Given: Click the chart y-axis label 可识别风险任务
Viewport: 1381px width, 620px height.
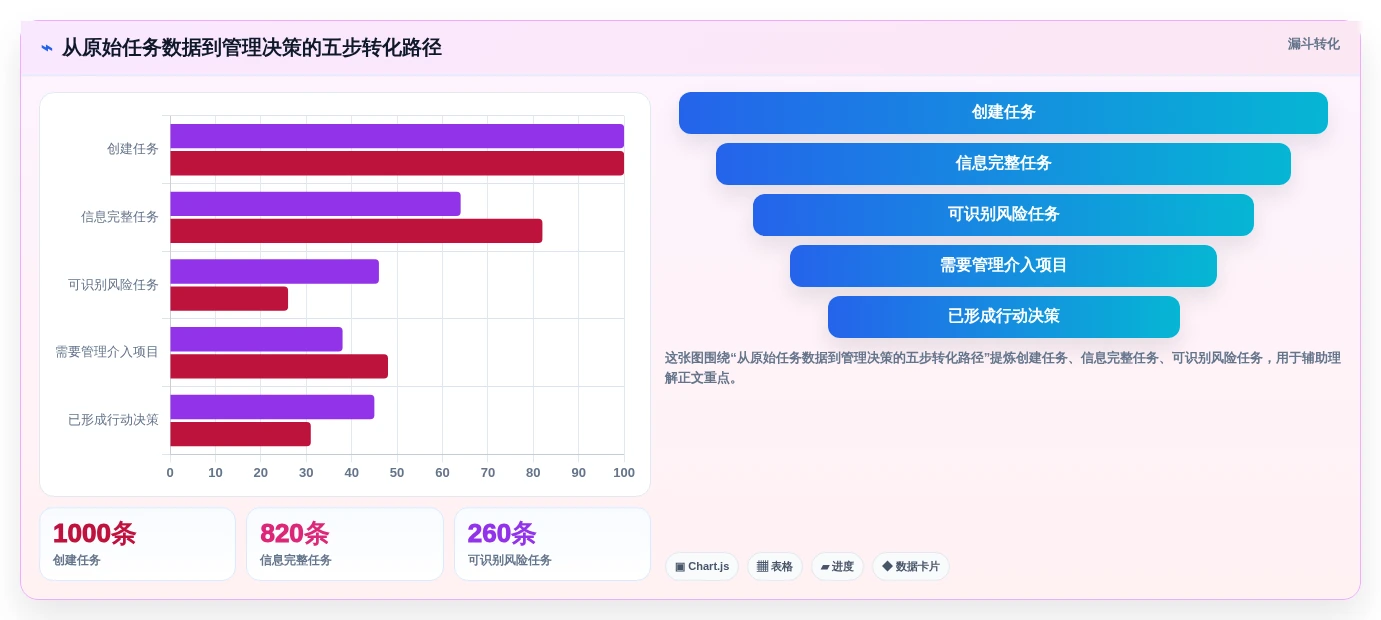Looking at the screenshot, I should click(x=113, y=285).
